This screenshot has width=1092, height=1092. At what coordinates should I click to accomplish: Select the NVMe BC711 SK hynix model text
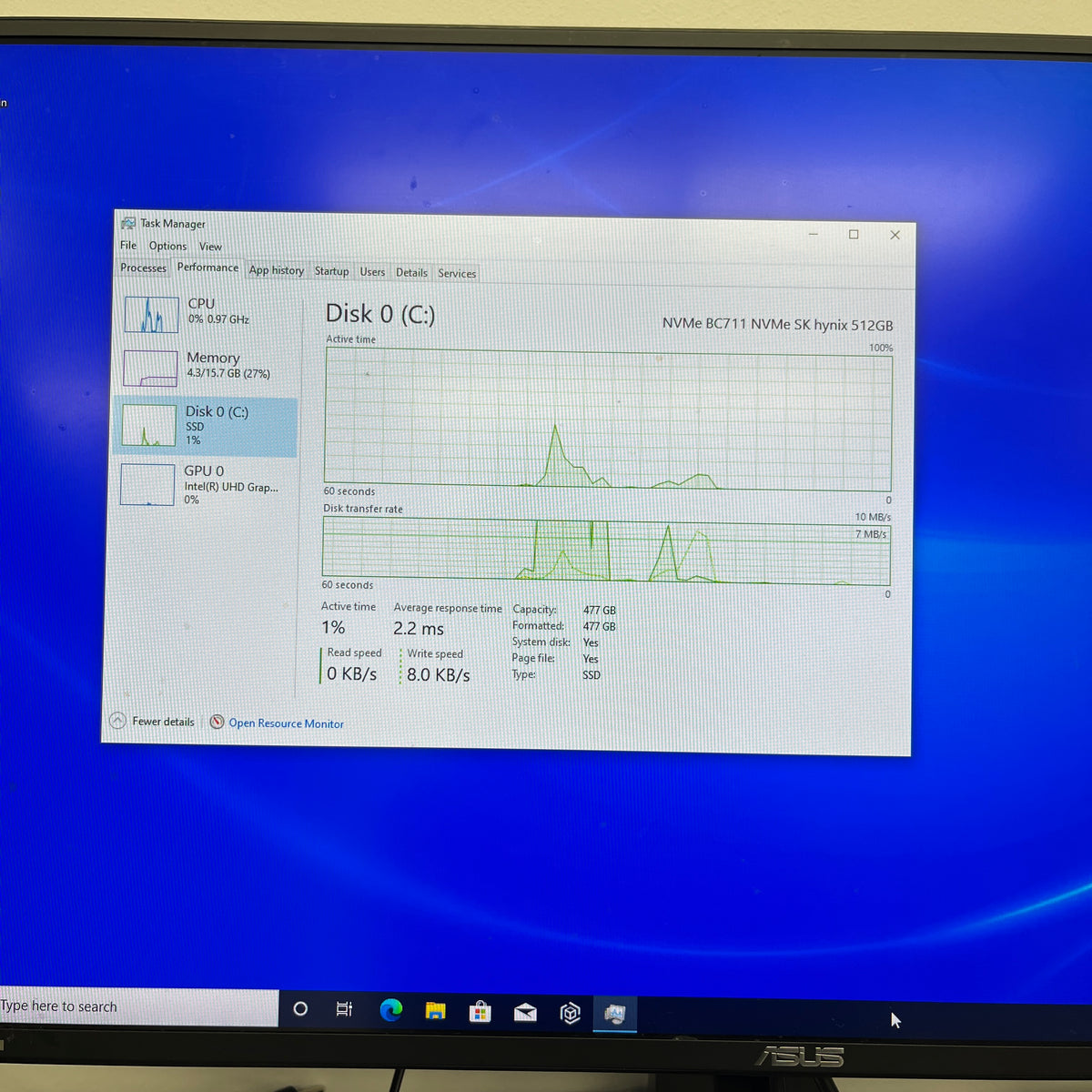[777, 324]
